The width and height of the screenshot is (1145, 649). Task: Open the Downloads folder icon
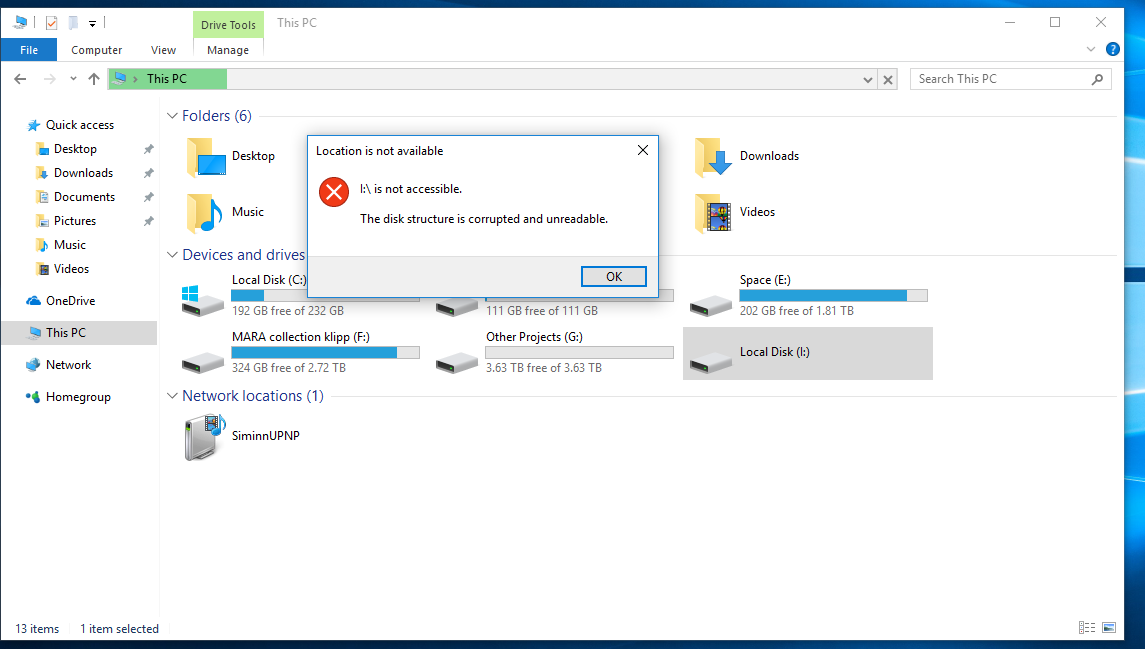(712, 156)
